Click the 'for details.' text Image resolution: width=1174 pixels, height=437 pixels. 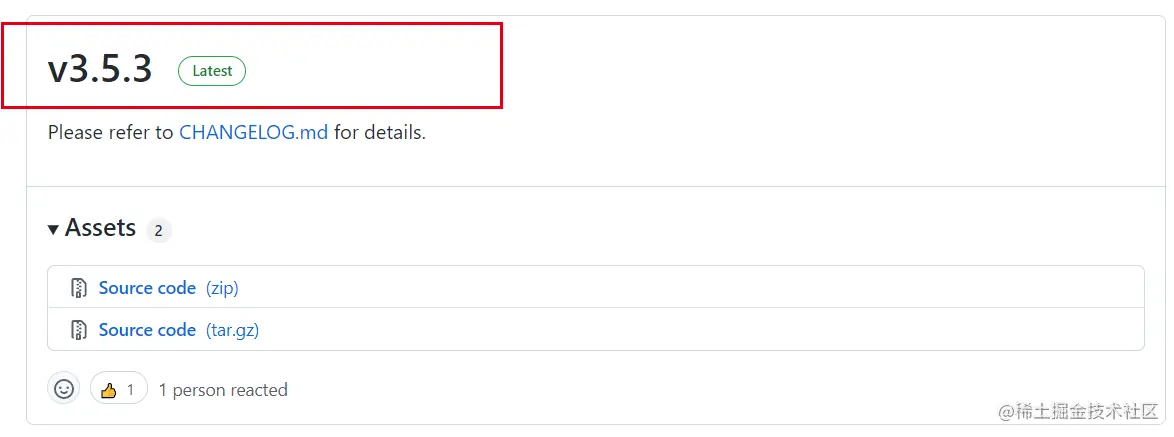[380, 132]
